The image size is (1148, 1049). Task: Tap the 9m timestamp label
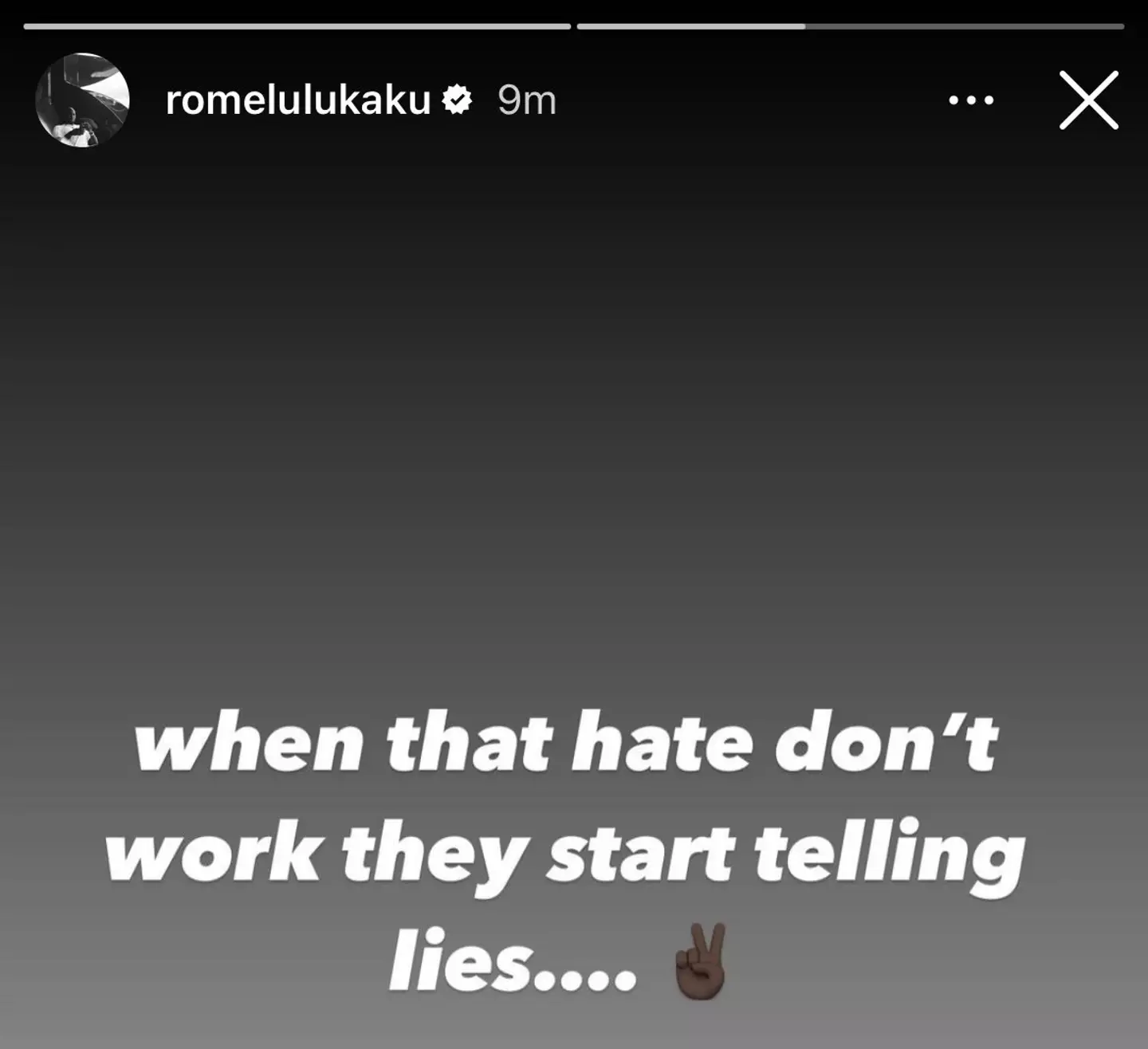tap(527, 100)
